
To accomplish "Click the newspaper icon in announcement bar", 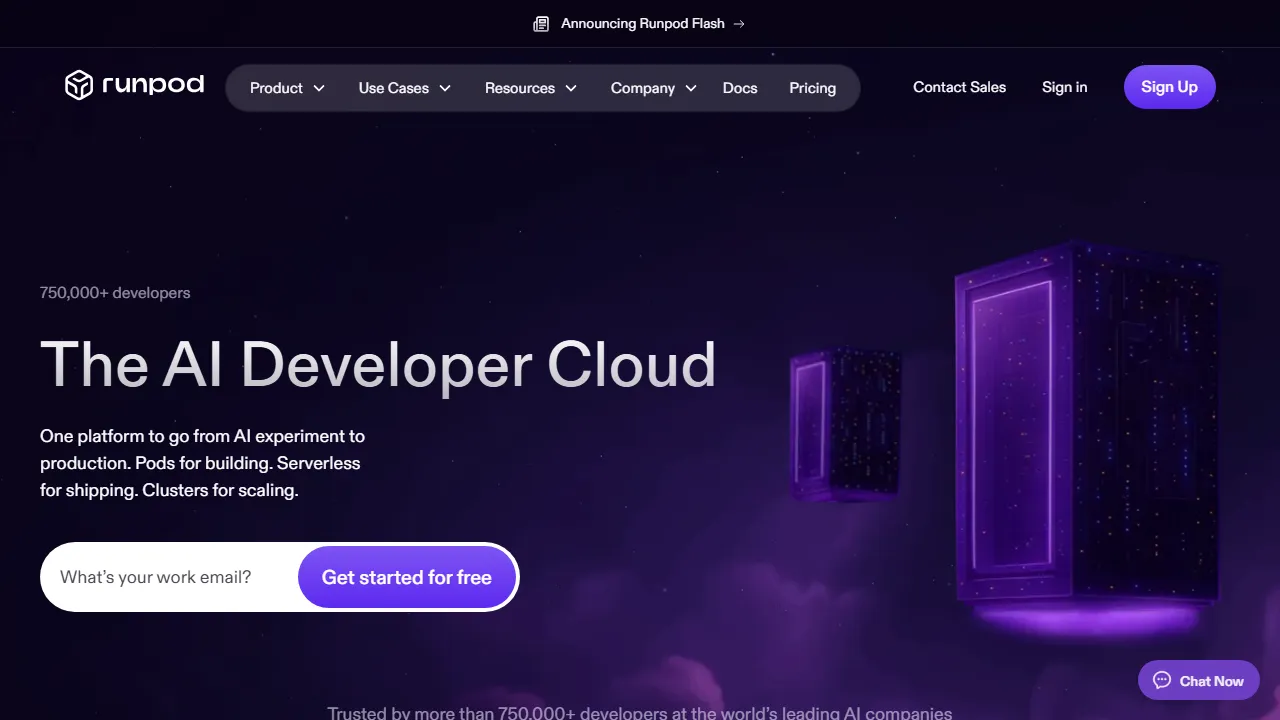I will point(541,24).
